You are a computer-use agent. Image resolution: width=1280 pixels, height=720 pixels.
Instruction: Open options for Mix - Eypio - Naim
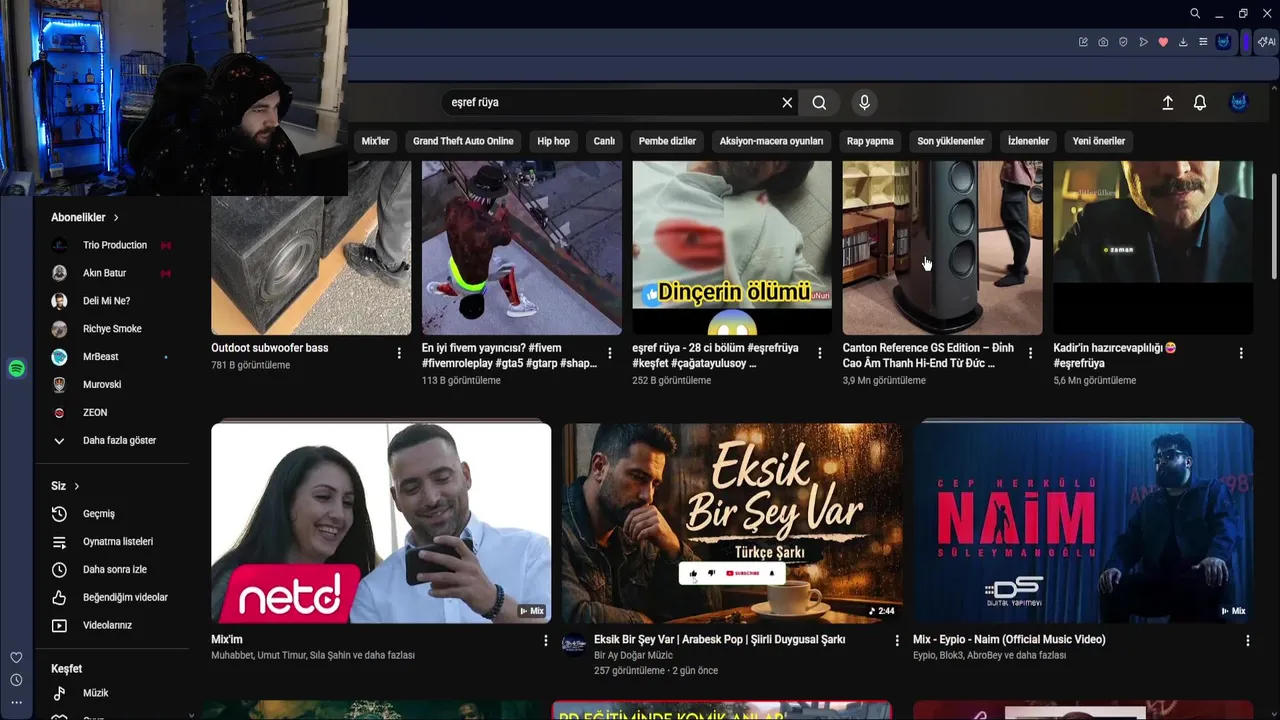(1248, 640)
